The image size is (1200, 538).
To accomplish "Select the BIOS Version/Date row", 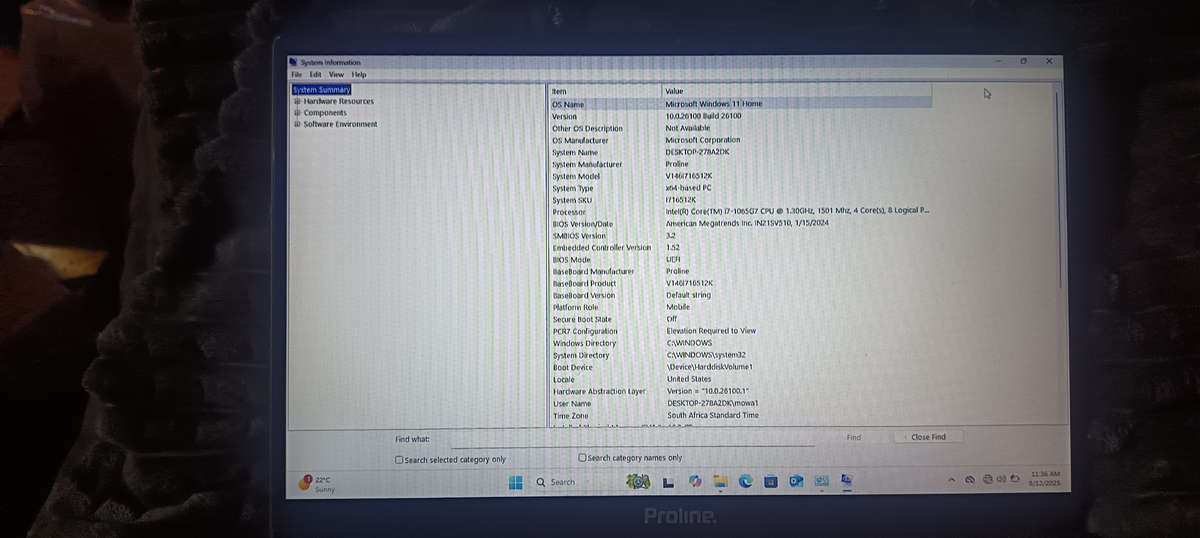I will [740, 224].
